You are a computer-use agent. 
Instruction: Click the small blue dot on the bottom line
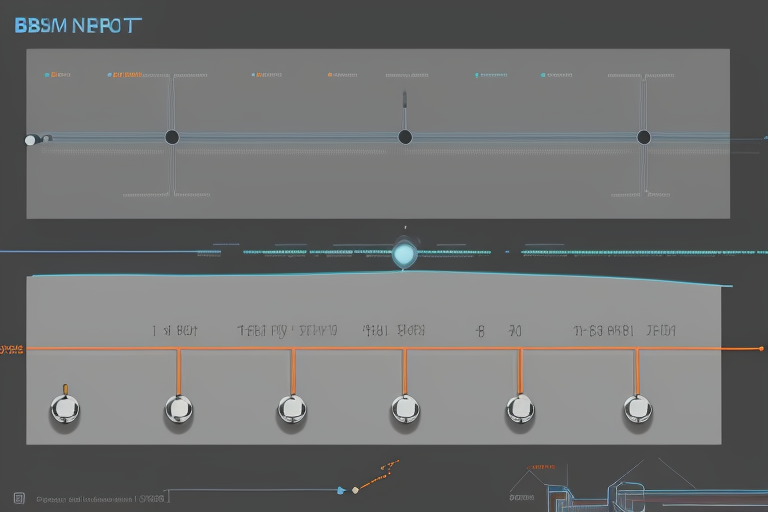pos(341,490)
